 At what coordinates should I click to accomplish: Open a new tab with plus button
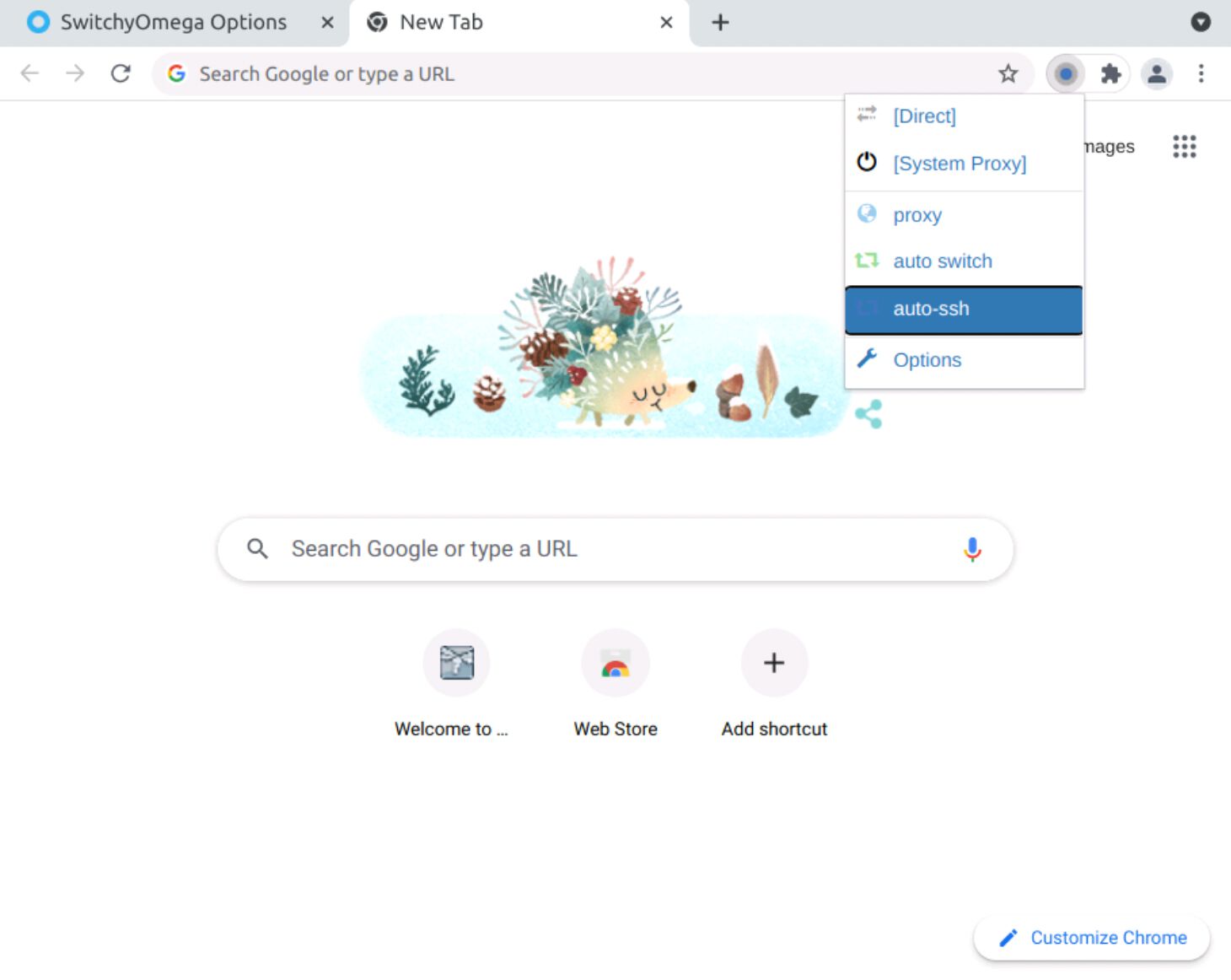point(720,23)
